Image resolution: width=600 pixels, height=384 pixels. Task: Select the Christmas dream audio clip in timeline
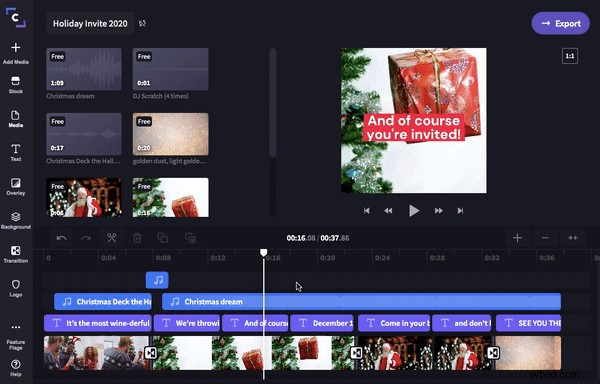(362, 301)
